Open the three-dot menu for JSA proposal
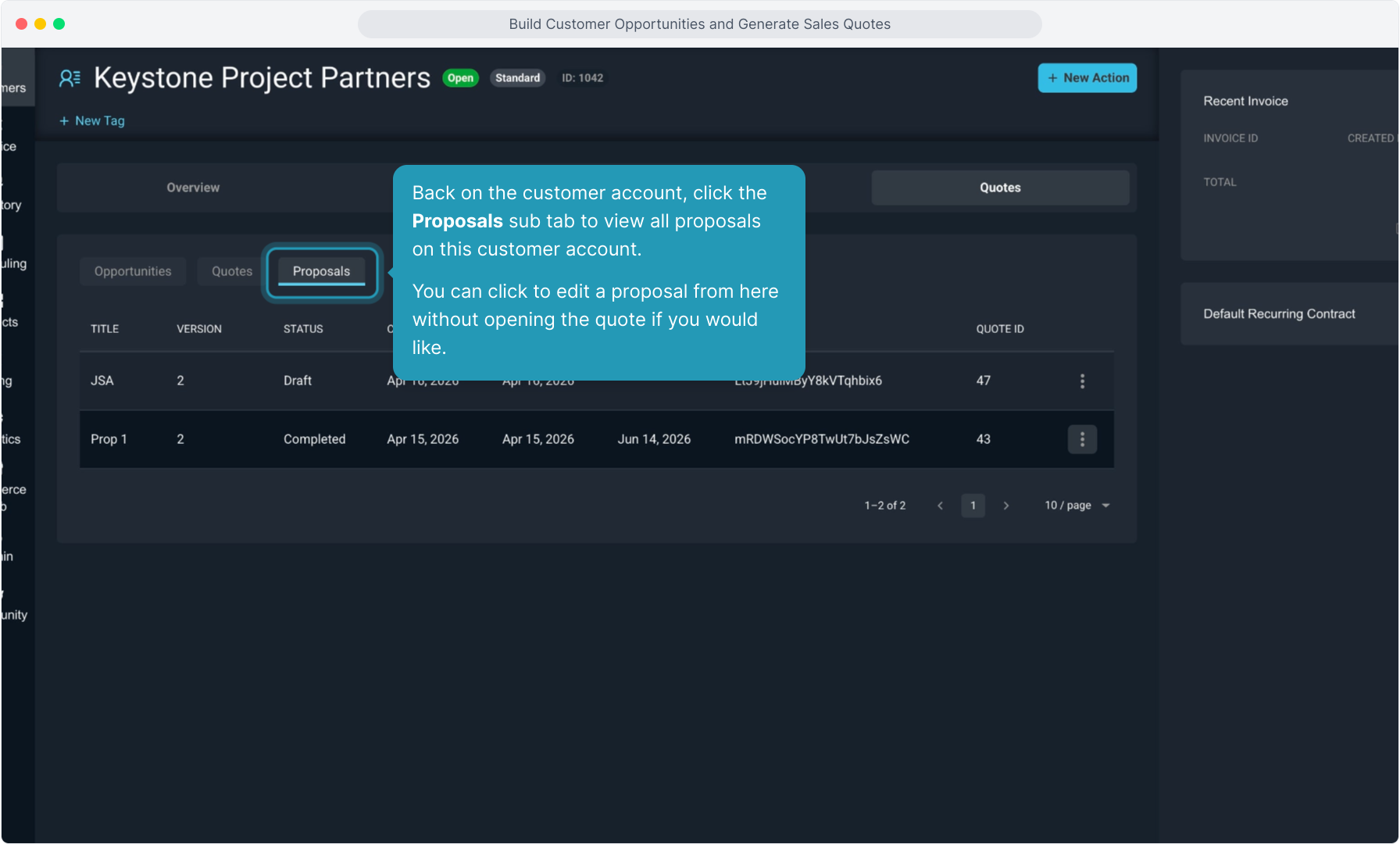1400x844 pixels. tap(1082, 381)
